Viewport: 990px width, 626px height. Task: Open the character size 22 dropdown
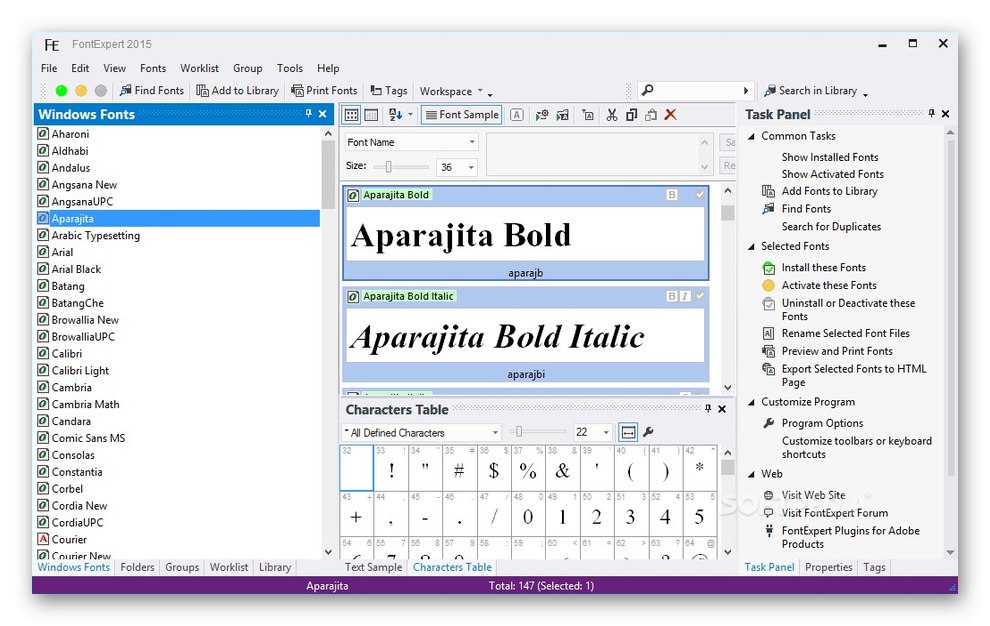(606, 432)
